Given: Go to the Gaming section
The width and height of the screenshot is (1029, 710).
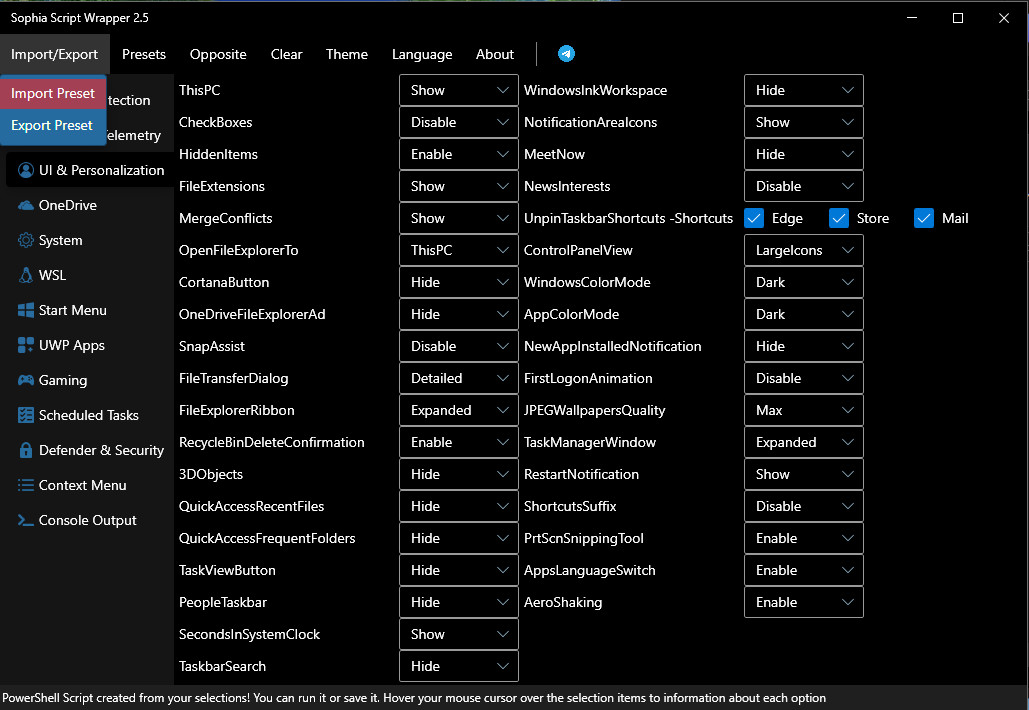Looking at the screenshot, I should (x=90, y=380).
